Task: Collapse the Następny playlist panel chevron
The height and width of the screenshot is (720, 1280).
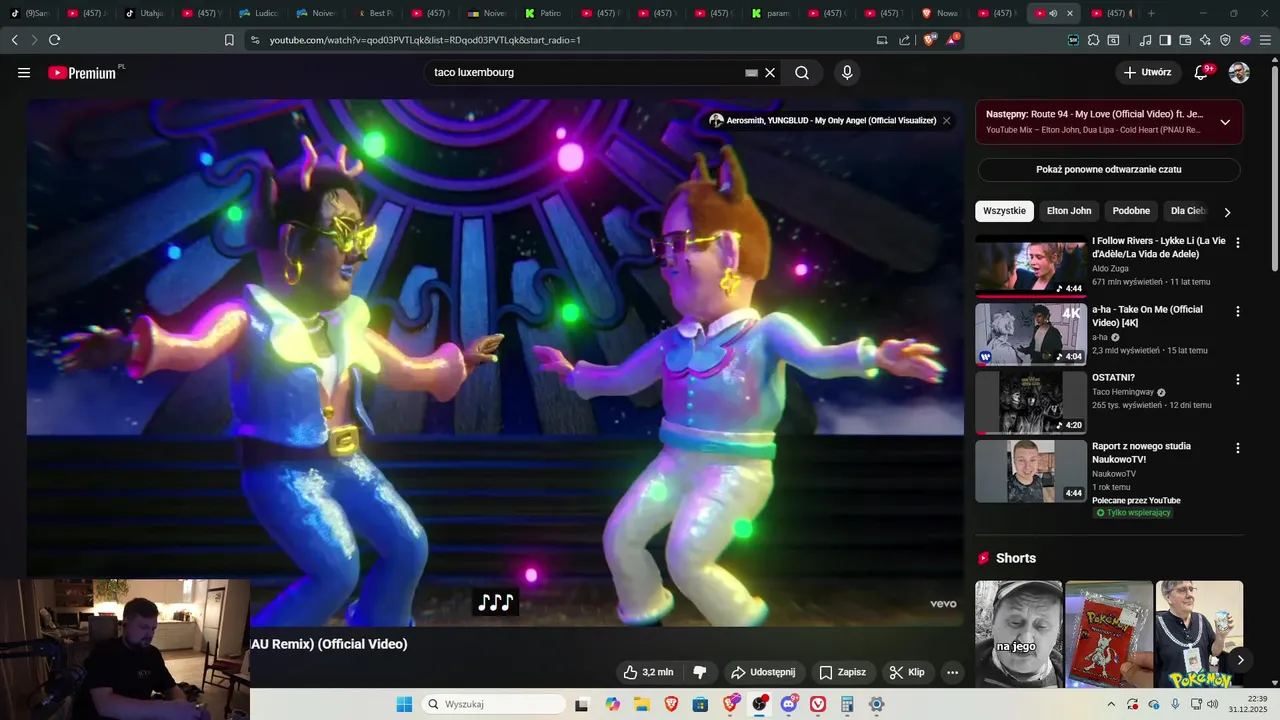Action: click(x=1225, y=122)
